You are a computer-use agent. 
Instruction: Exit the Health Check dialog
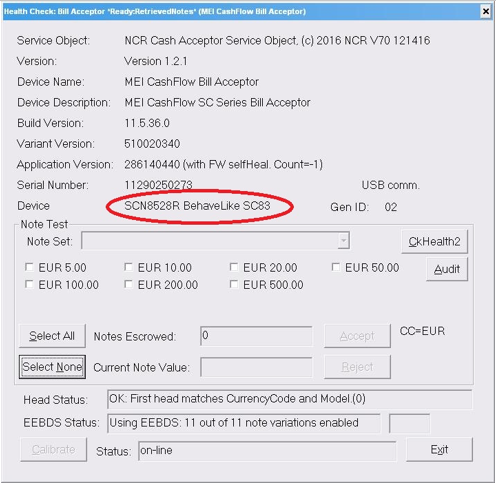pyautogui.click(x=439, y=450)
